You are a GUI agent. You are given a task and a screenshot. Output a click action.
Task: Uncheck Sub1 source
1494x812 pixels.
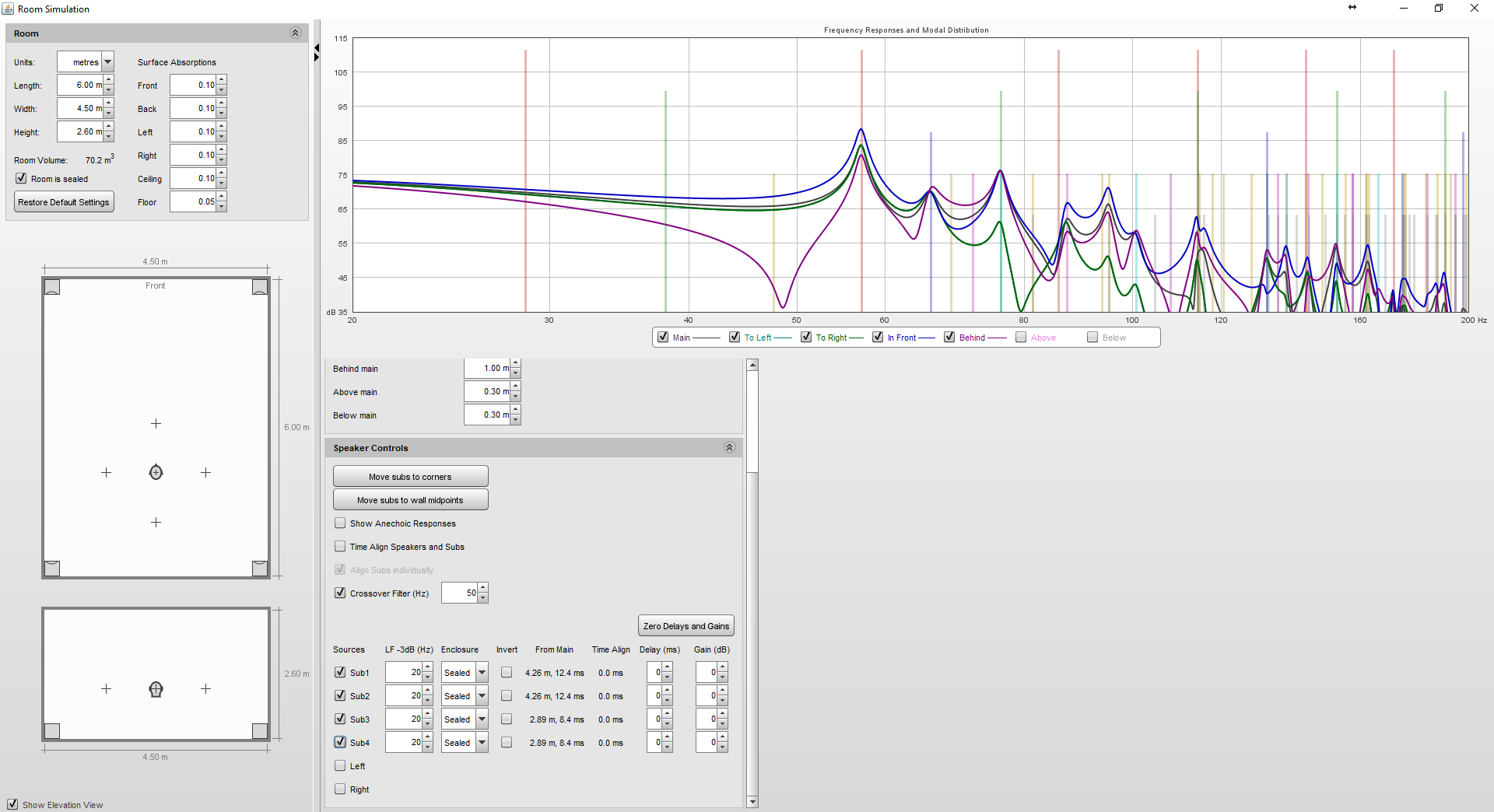pos(340,672)
